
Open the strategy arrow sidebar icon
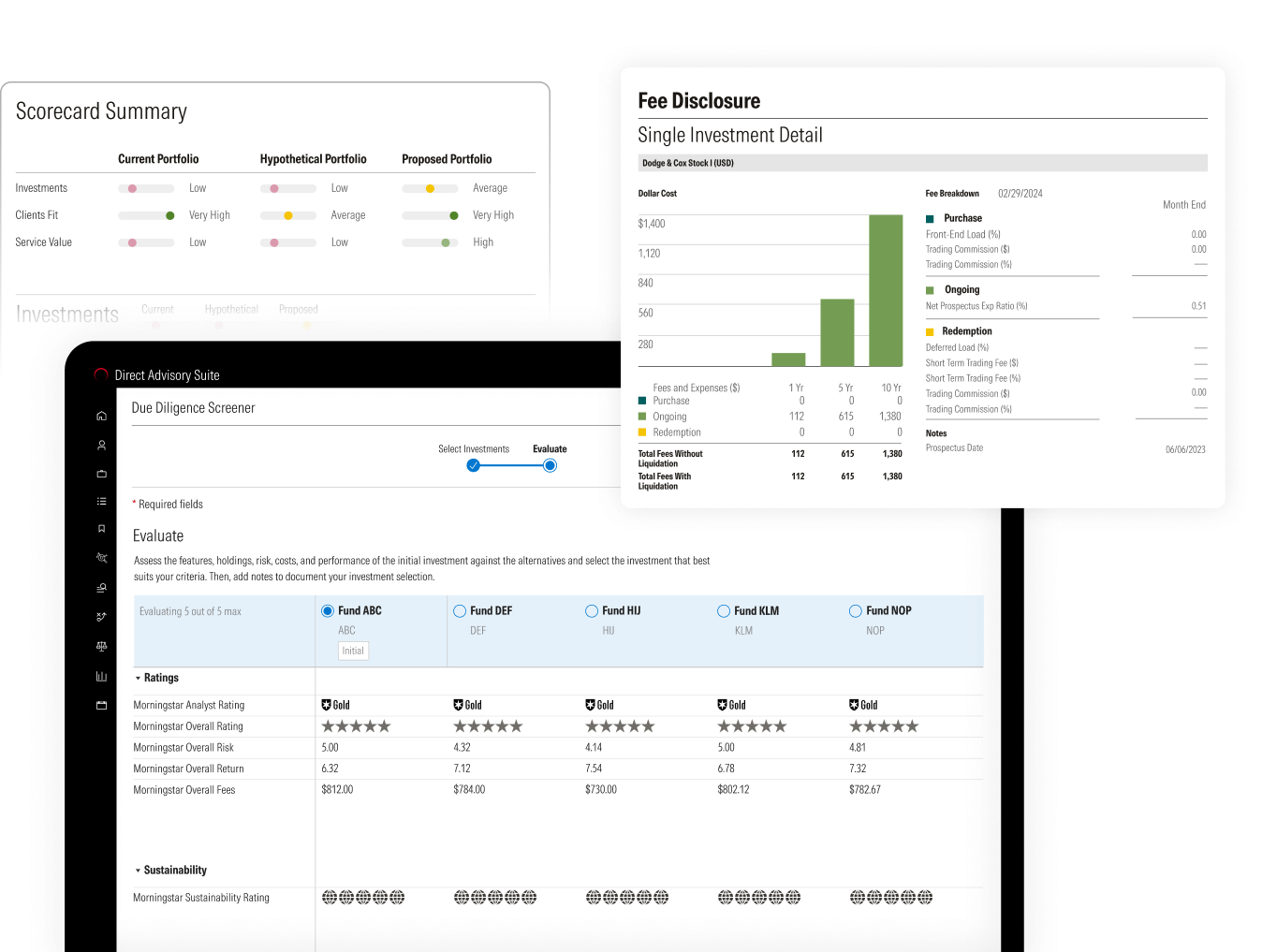click(101, 617)
